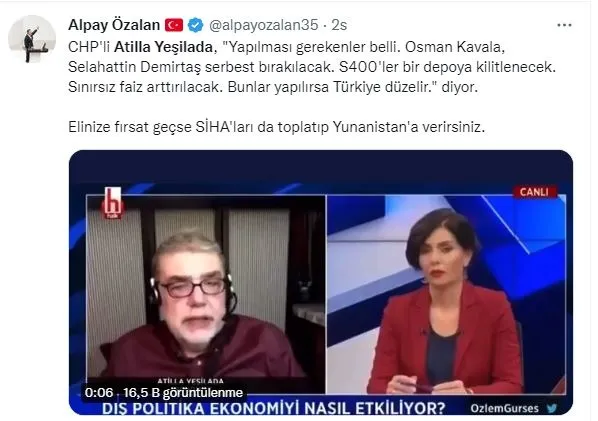Click the bold Atilla Yeşilada name

coord(163,47)
